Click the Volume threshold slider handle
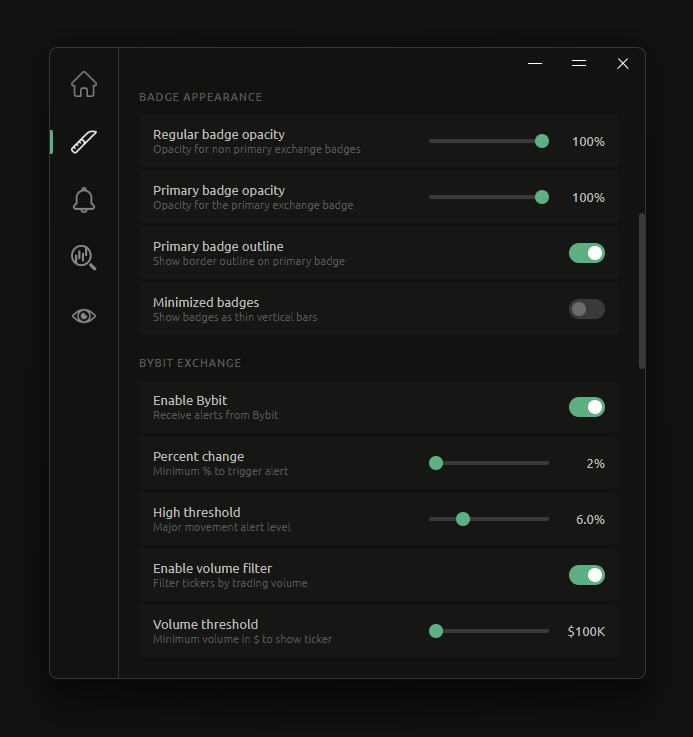The image size is (693, 737). pyautogui.click(x=436, y=631)
